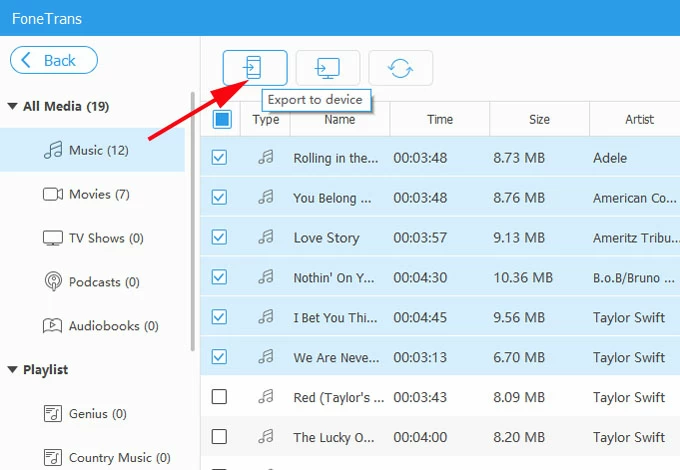Sort songs by Artist column header
The width and height of the screenshot is (680, 470).
(x=639, y=120)
